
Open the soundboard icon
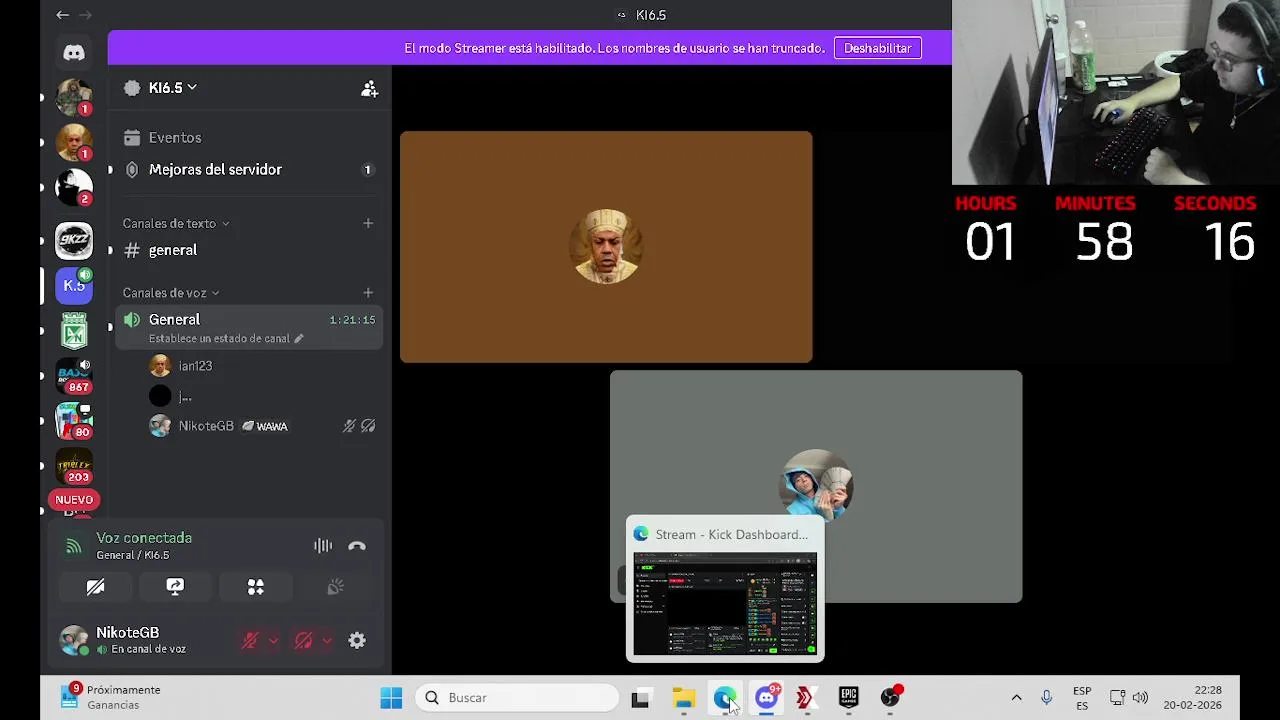(x=335, y=588)
